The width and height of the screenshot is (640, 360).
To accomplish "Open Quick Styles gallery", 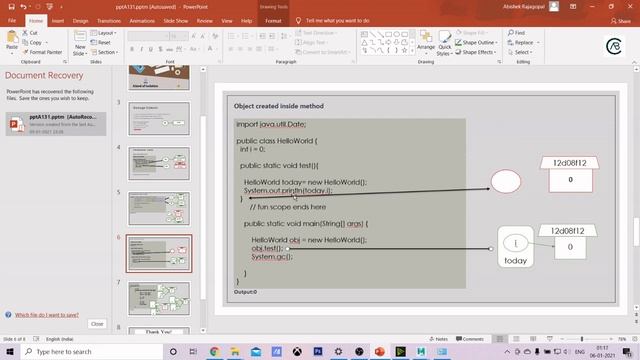I will coord(444,44).
